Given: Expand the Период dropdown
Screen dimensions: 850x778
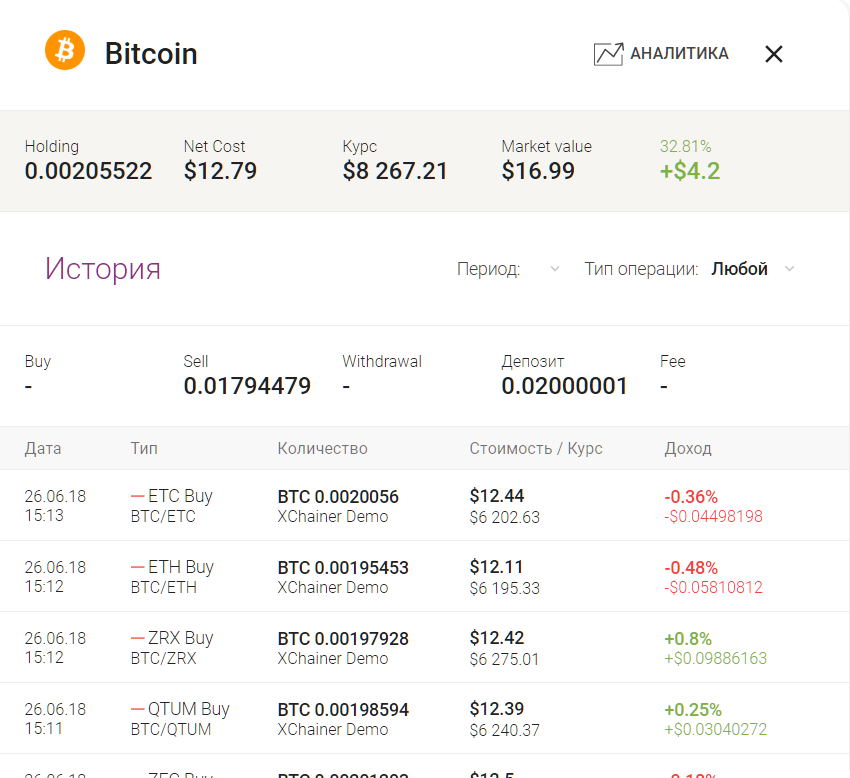Looking at the screenshot, I should point(555,269).
